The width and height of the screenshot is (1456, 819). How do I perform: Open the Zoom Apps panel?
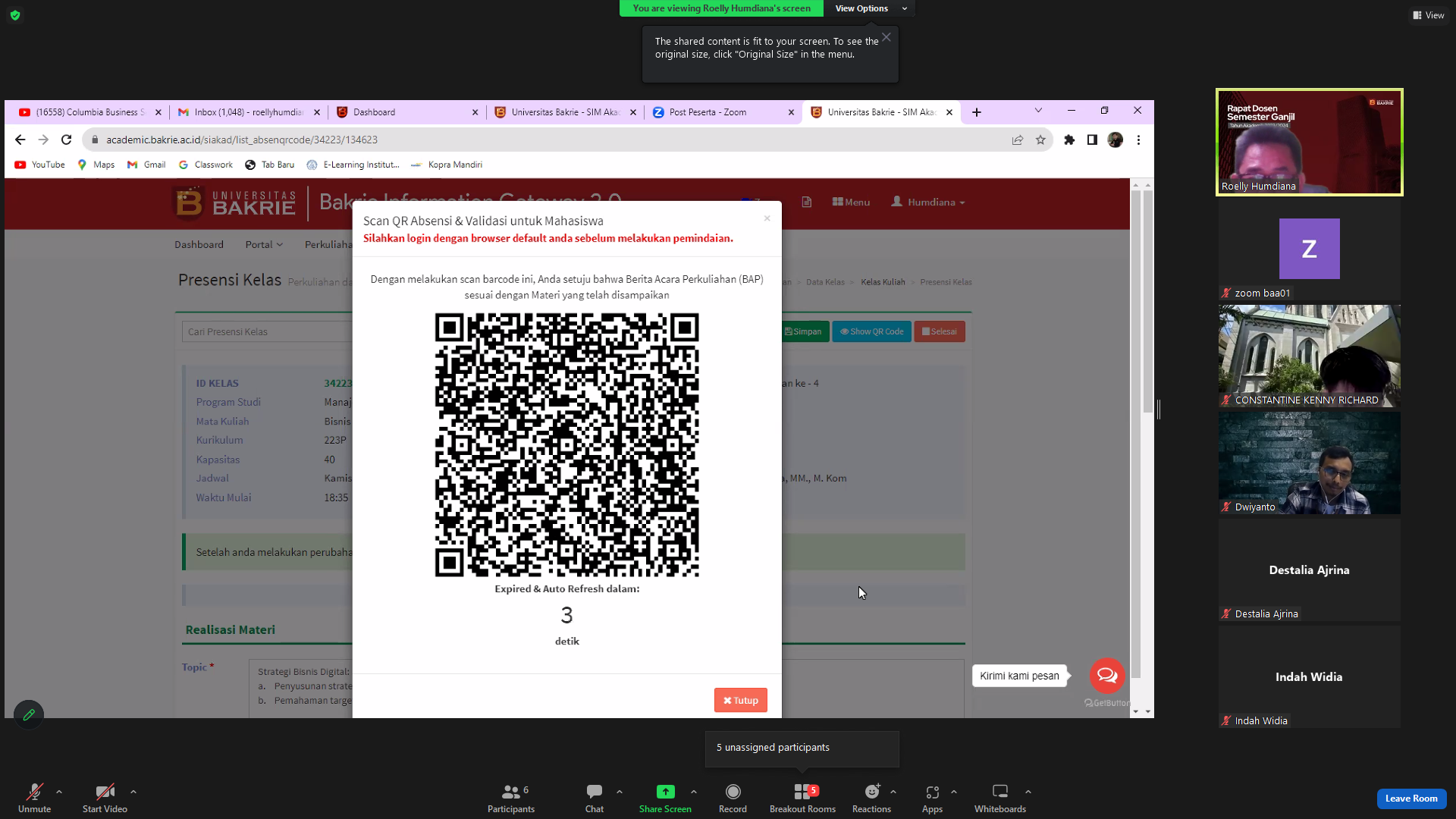pyautogui.click(x=932, y=798)
